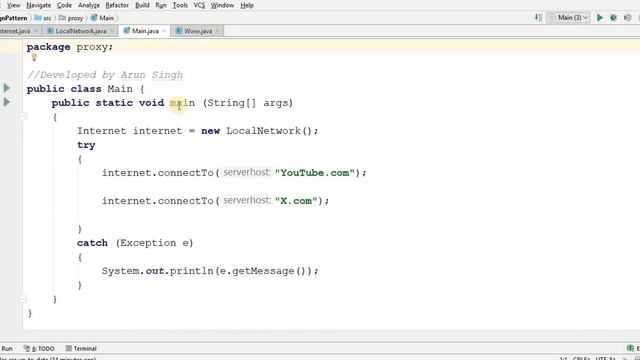Click e.getMessage() in the println statement
This screenshot has width=640, height=360.
pos(262,271)
